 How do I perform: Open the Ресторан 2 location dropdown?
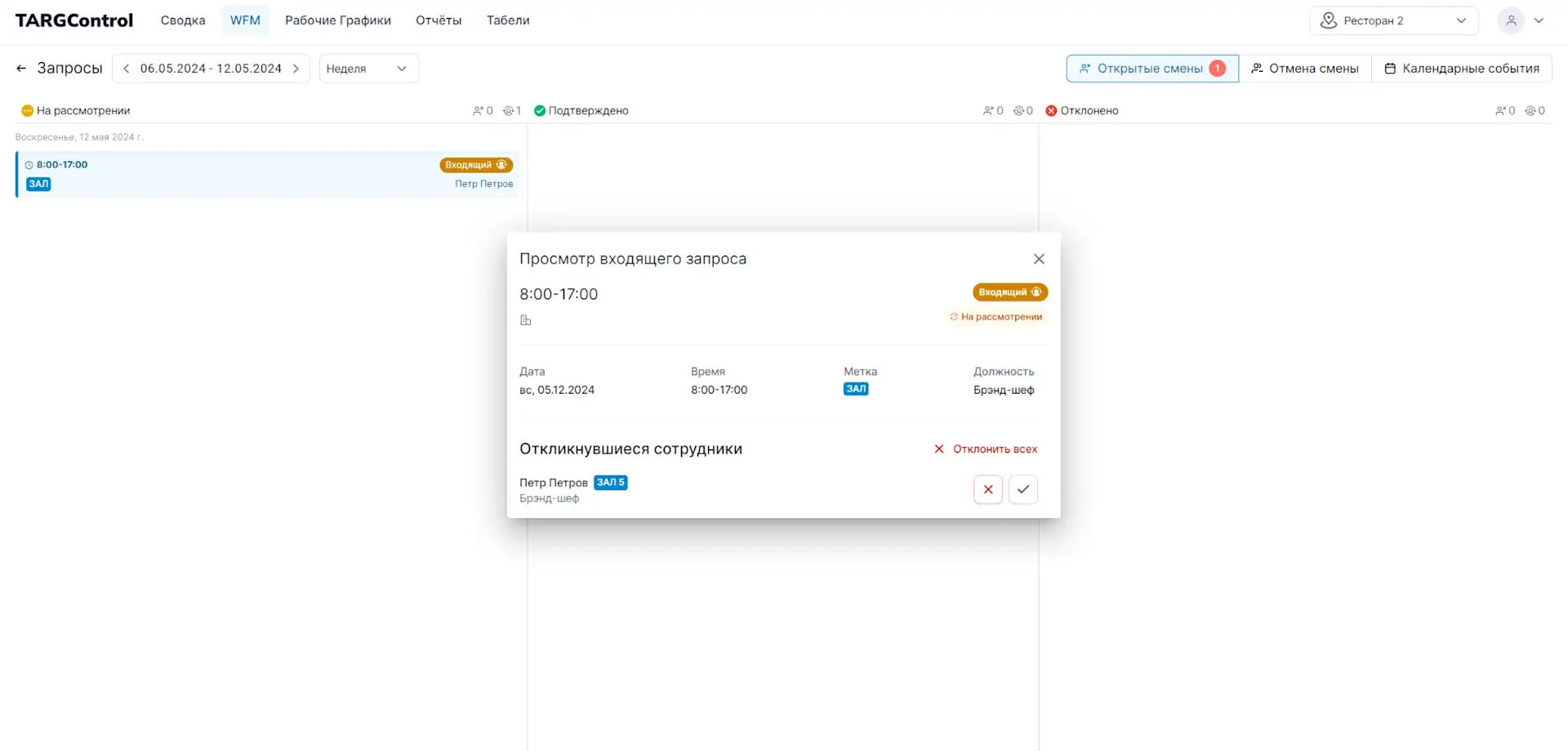[1394, 20]
